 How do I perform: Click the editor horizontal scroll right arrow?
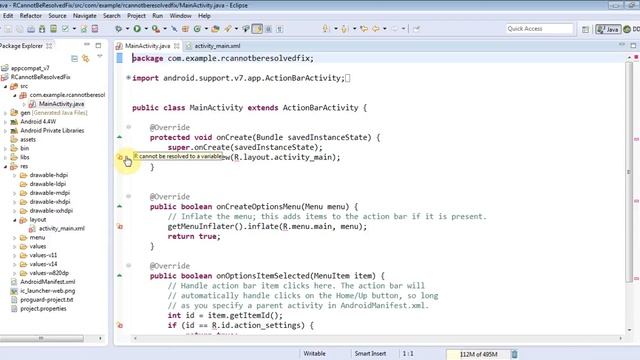coord(621,338)
